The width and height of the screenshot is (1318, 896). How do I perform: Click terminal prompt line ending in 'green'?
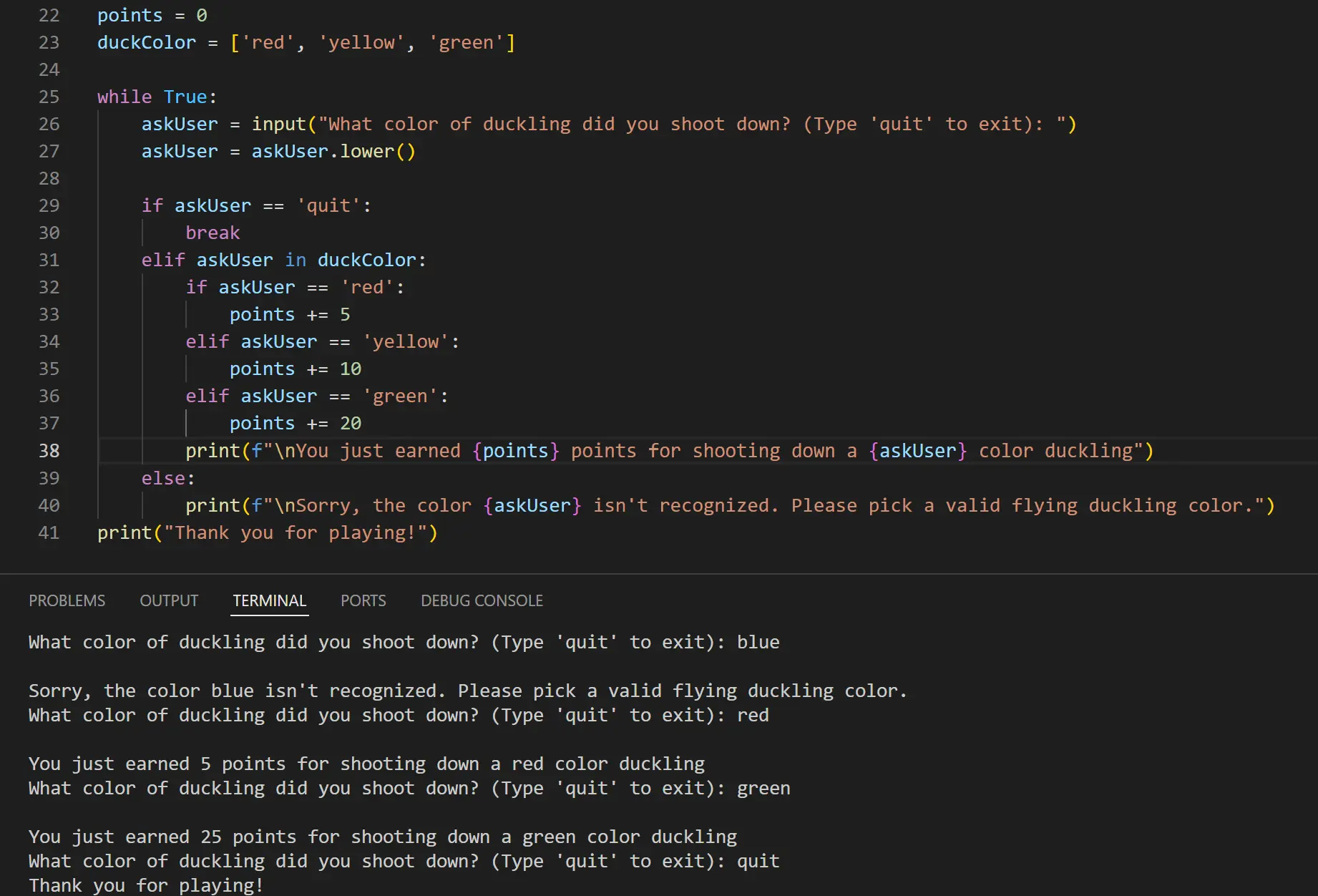tap(410, 788)
